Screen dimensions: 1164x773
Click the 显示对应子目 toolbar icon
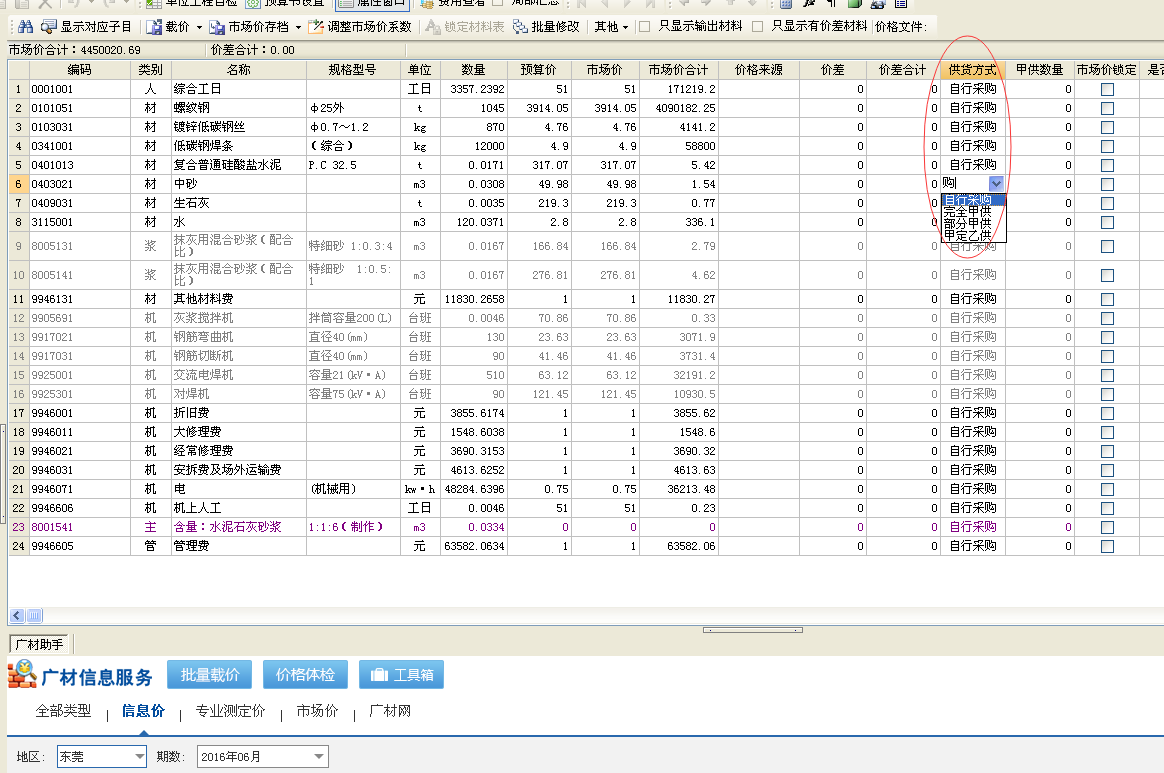point(48,27)
